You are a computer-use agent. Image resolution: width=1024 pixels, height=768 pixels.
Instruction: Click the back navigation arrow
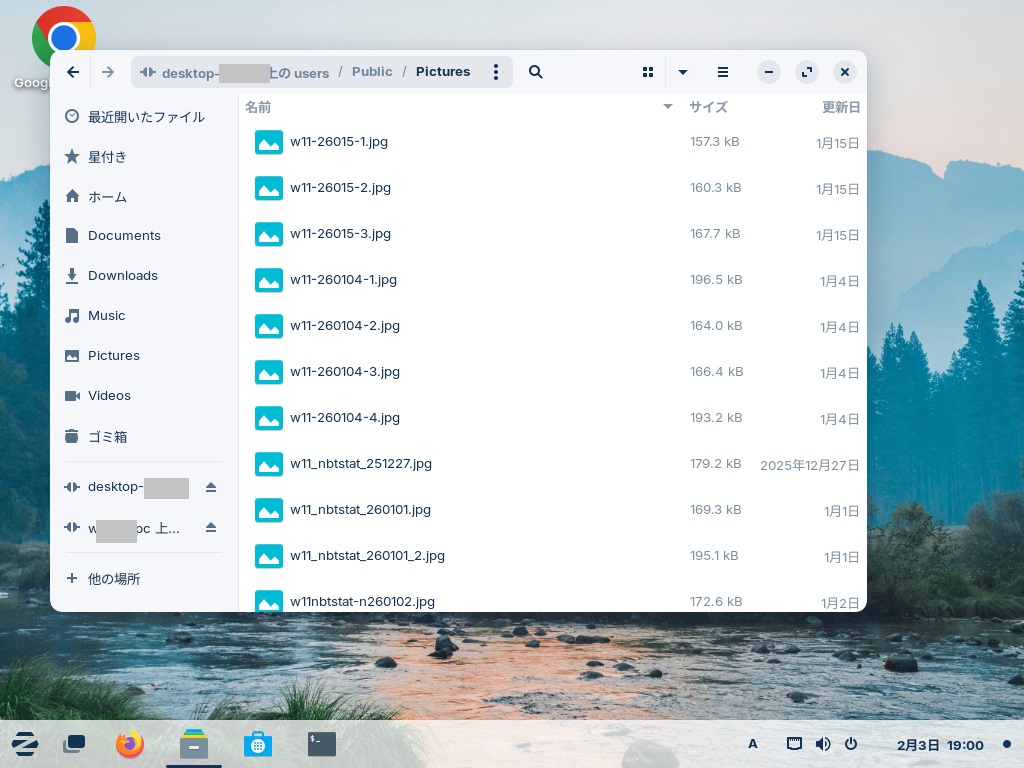(73, 72)
